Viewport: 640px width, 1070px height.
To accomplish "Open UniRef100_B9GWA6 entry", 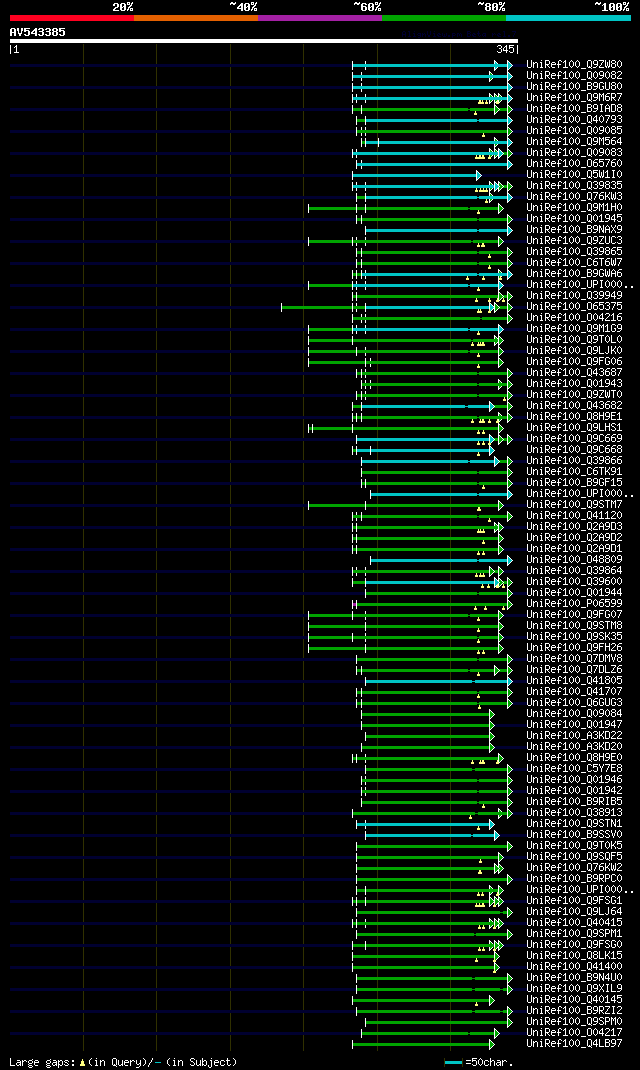I will tap(574, 274).
